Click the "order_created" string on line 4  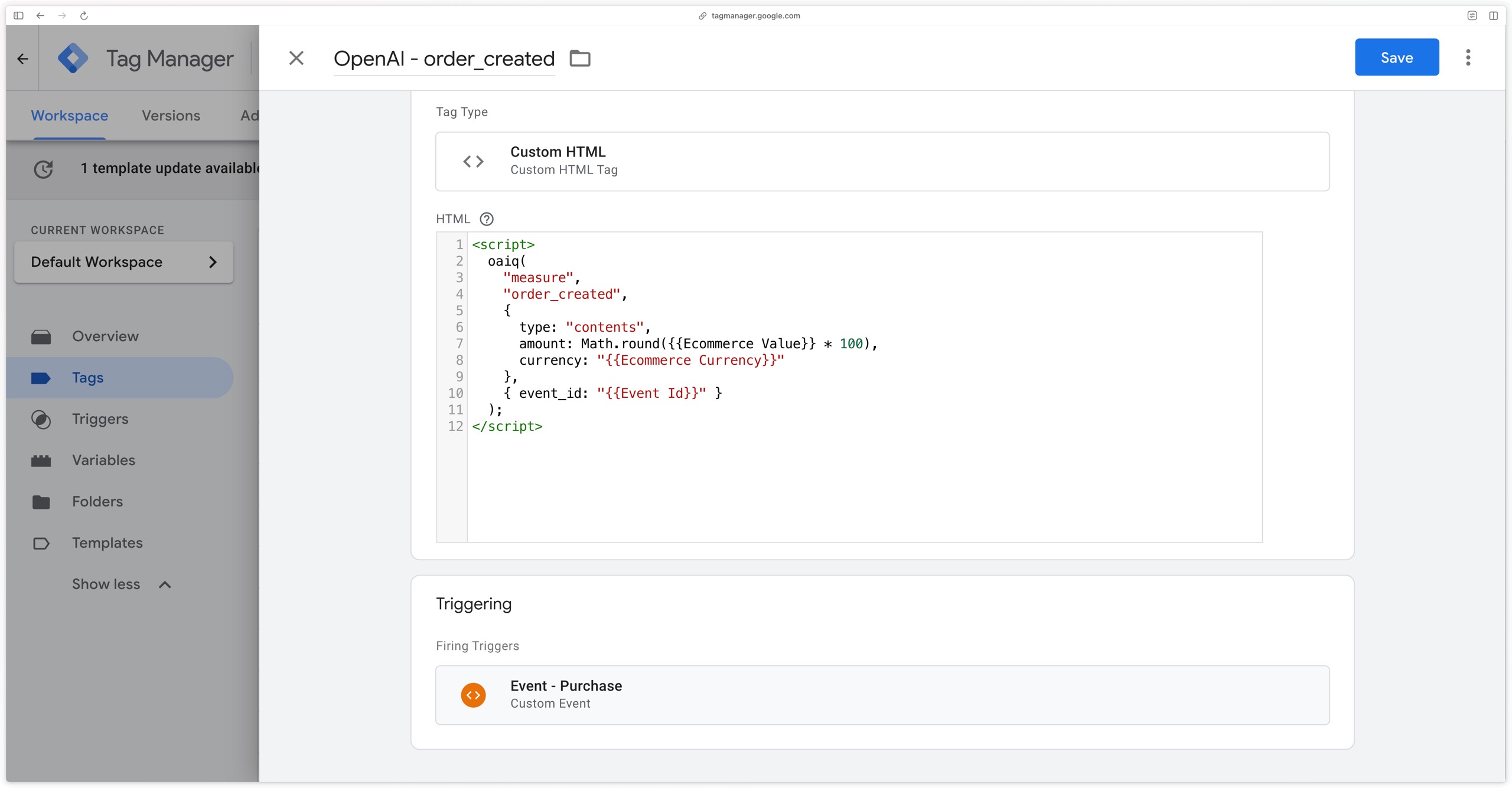point(561,294)
